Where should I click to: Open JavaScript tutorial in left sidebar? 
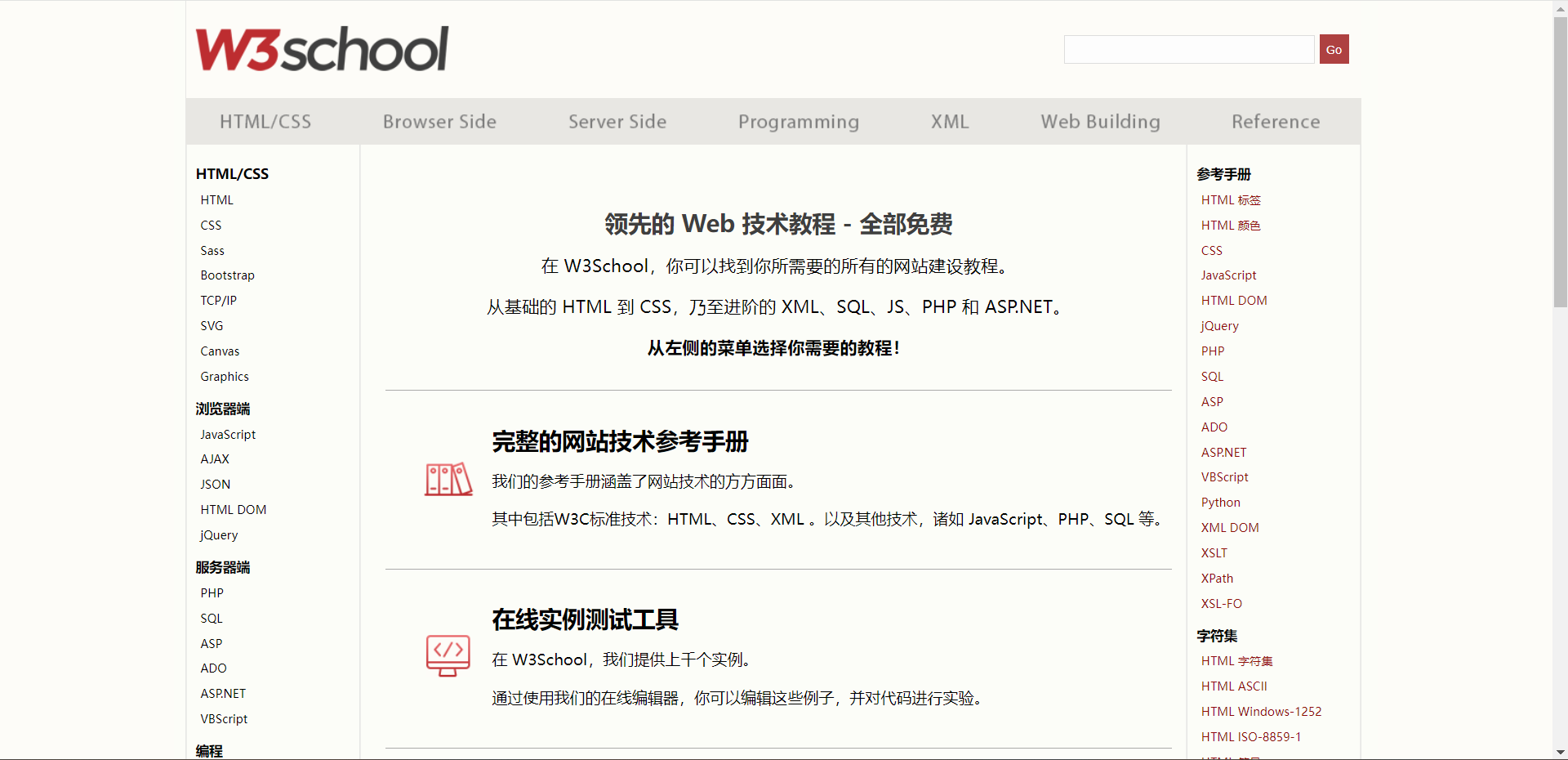point(228,435)
